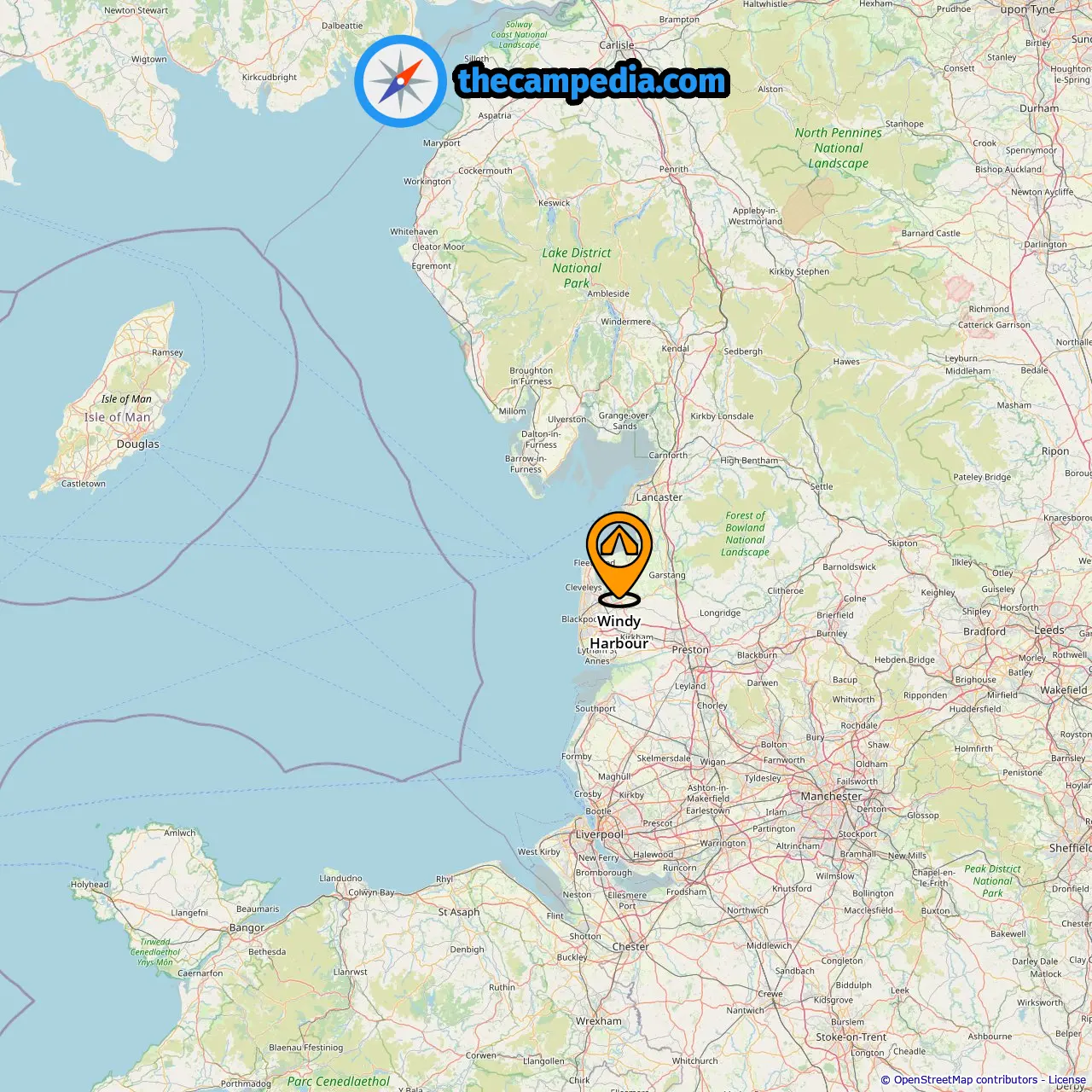This screenshot has height=1092, width=1092.
Task: Click the Isle of Man label
Action: (x=117, y=417)
